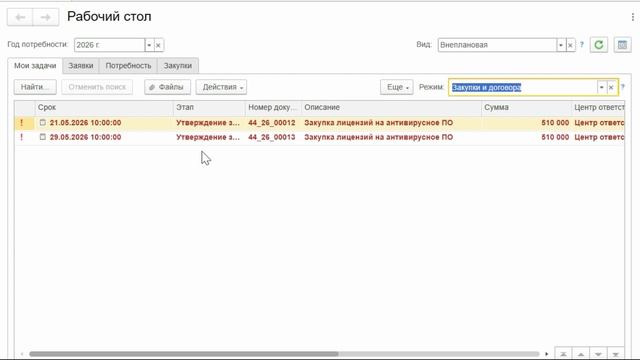The width and height of the screenshot is (640, 360).
Task: Select date 29.05.2026 10:00:00
Action: tap(85, 137)
